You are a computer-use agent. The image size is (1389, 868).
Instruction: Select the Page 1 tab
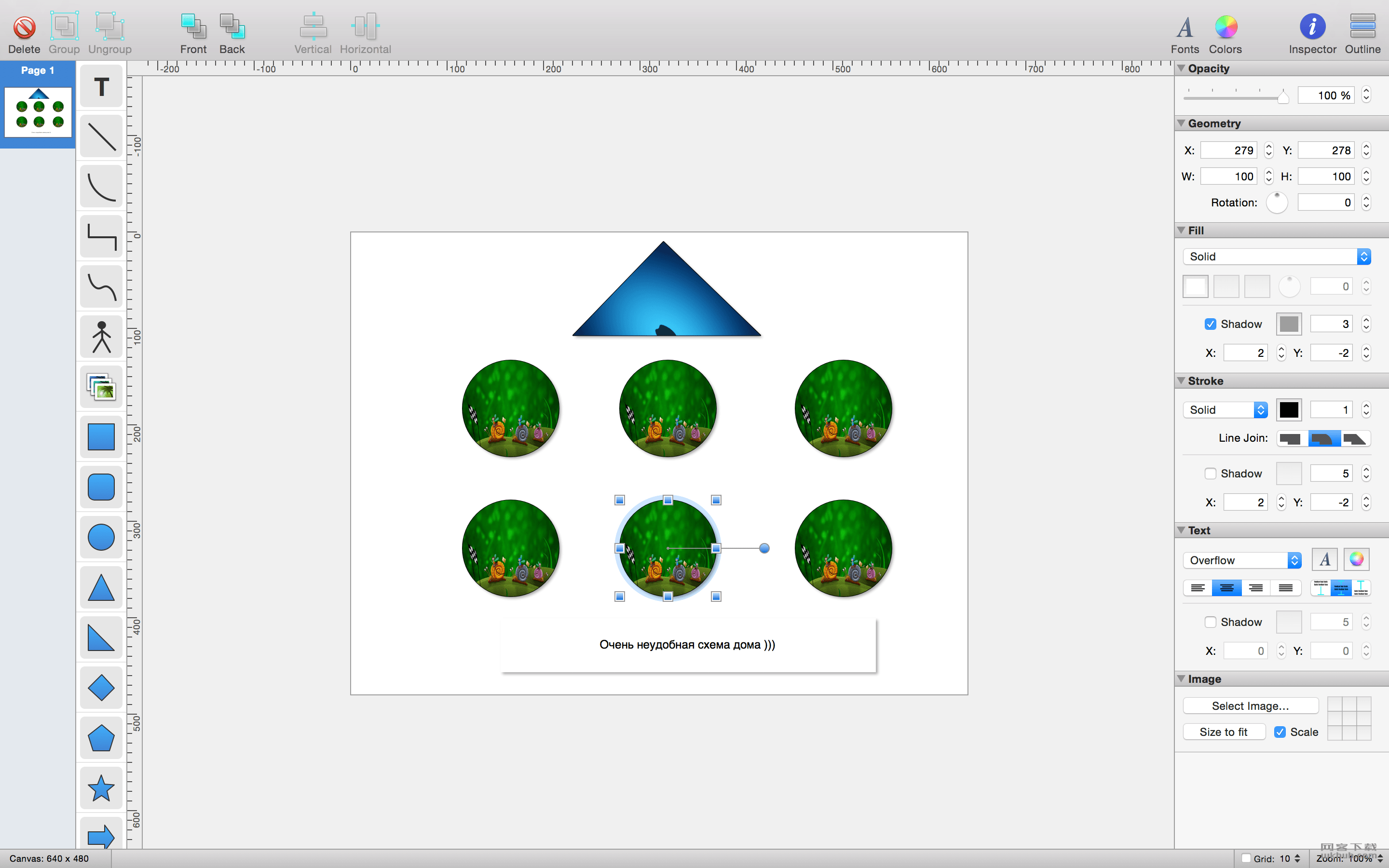click(x=37, y=70)
